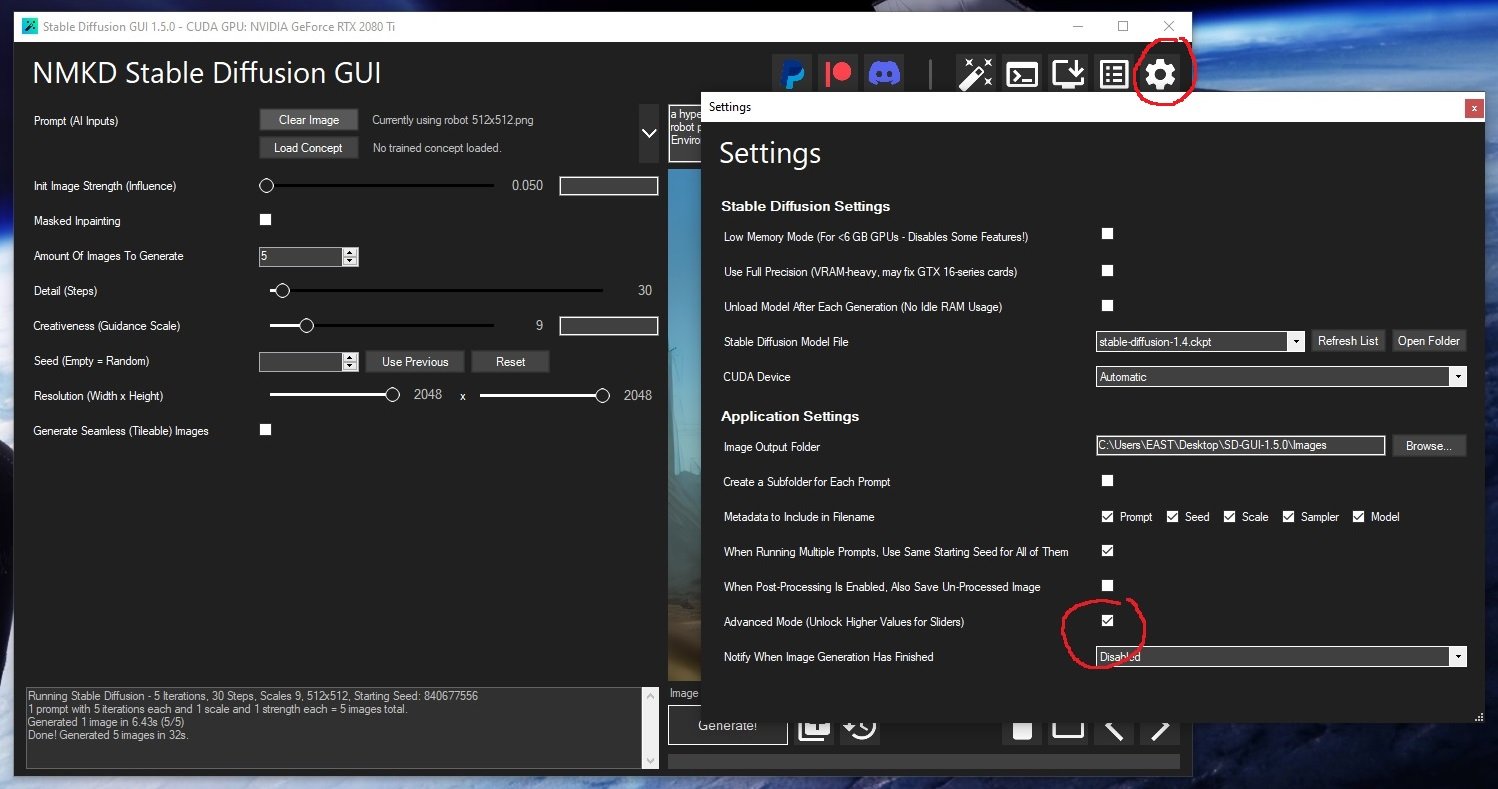Disable the Advanced Mode checkbox

(x=1107, y=620)
